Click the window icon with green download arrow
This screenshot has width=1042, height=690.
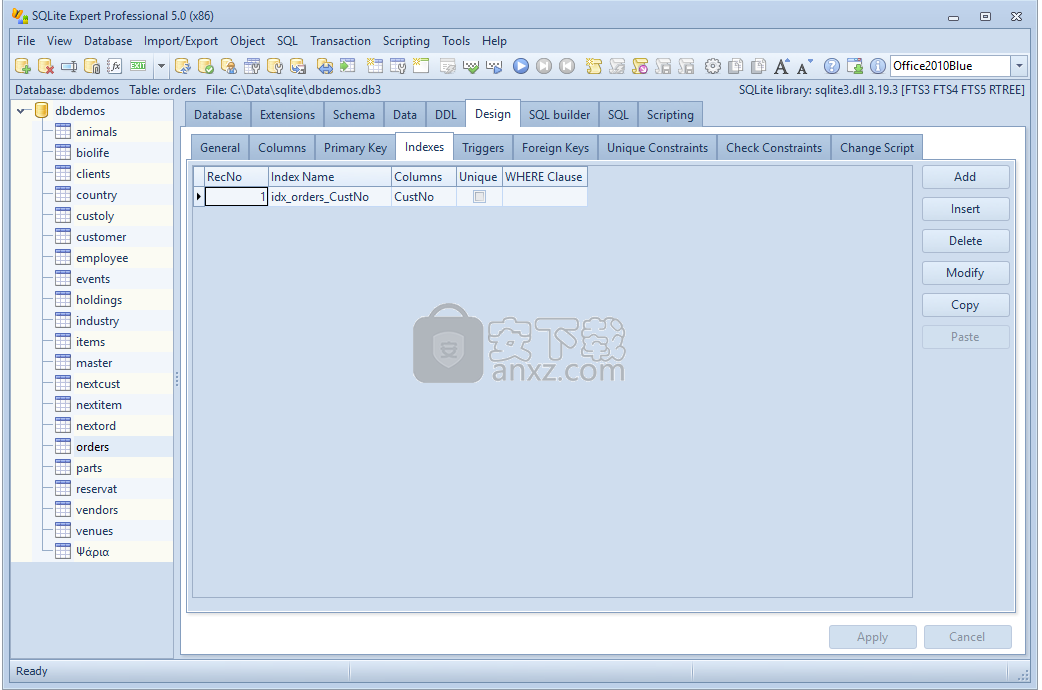click(x=855, y=66)
